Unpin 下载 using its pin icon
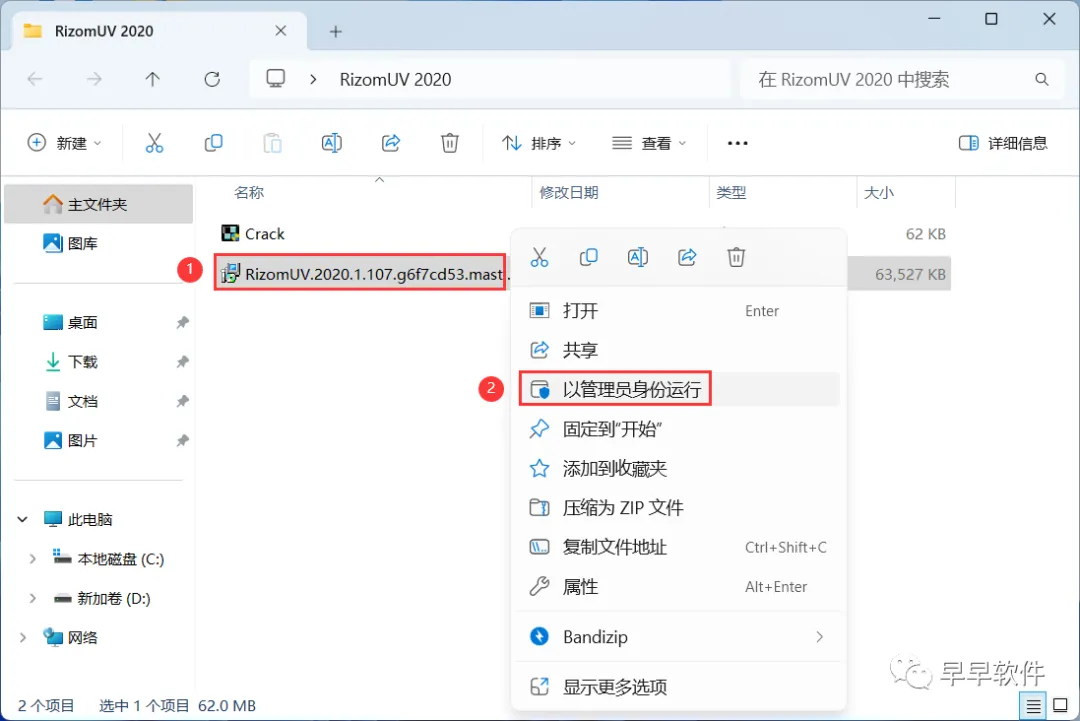Viewport: 1080px width, 721px height. (x=183, y=362)
